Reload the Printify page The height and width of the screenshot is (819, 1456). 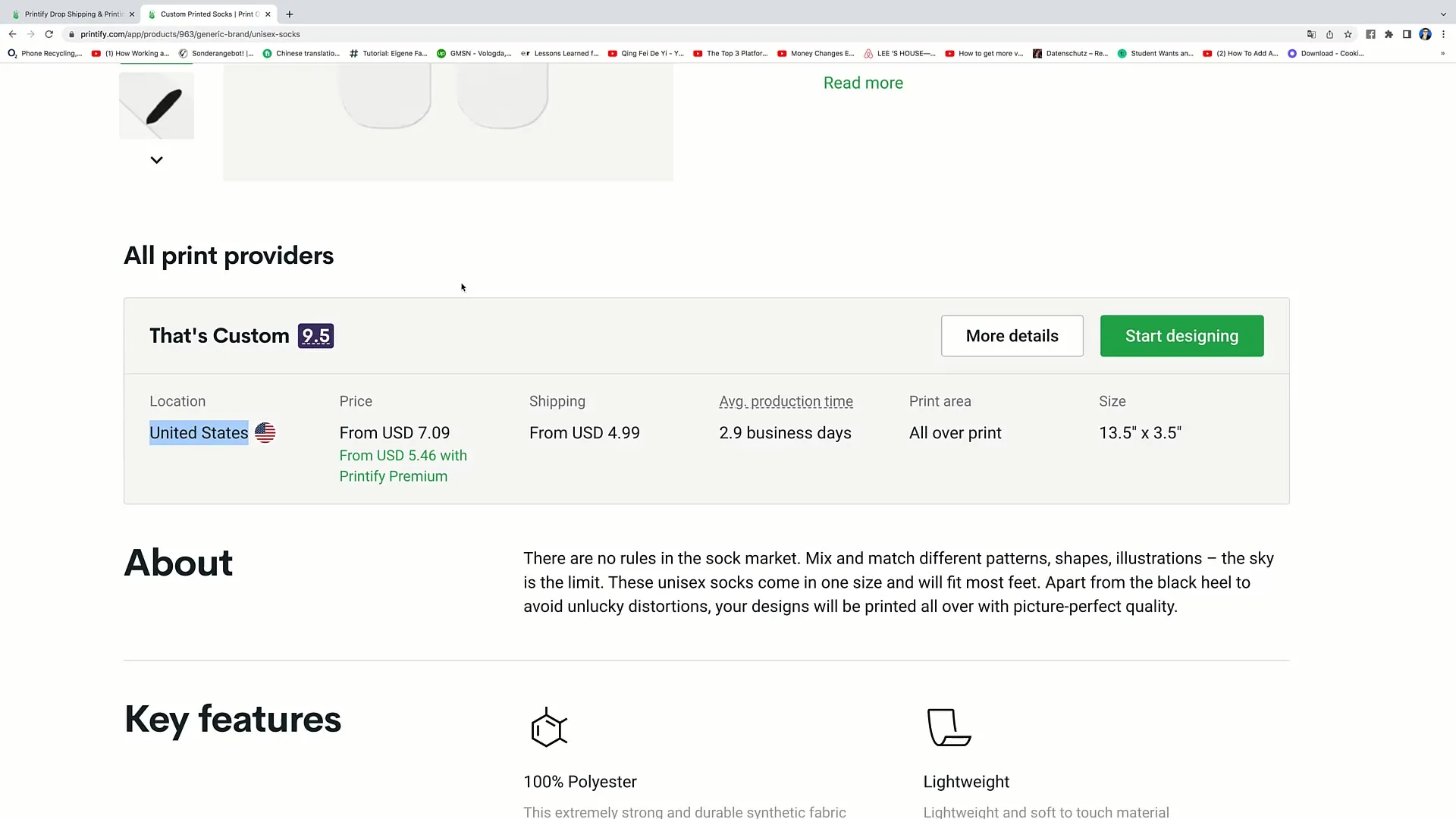pyautogui.click(x=49, y=34)
